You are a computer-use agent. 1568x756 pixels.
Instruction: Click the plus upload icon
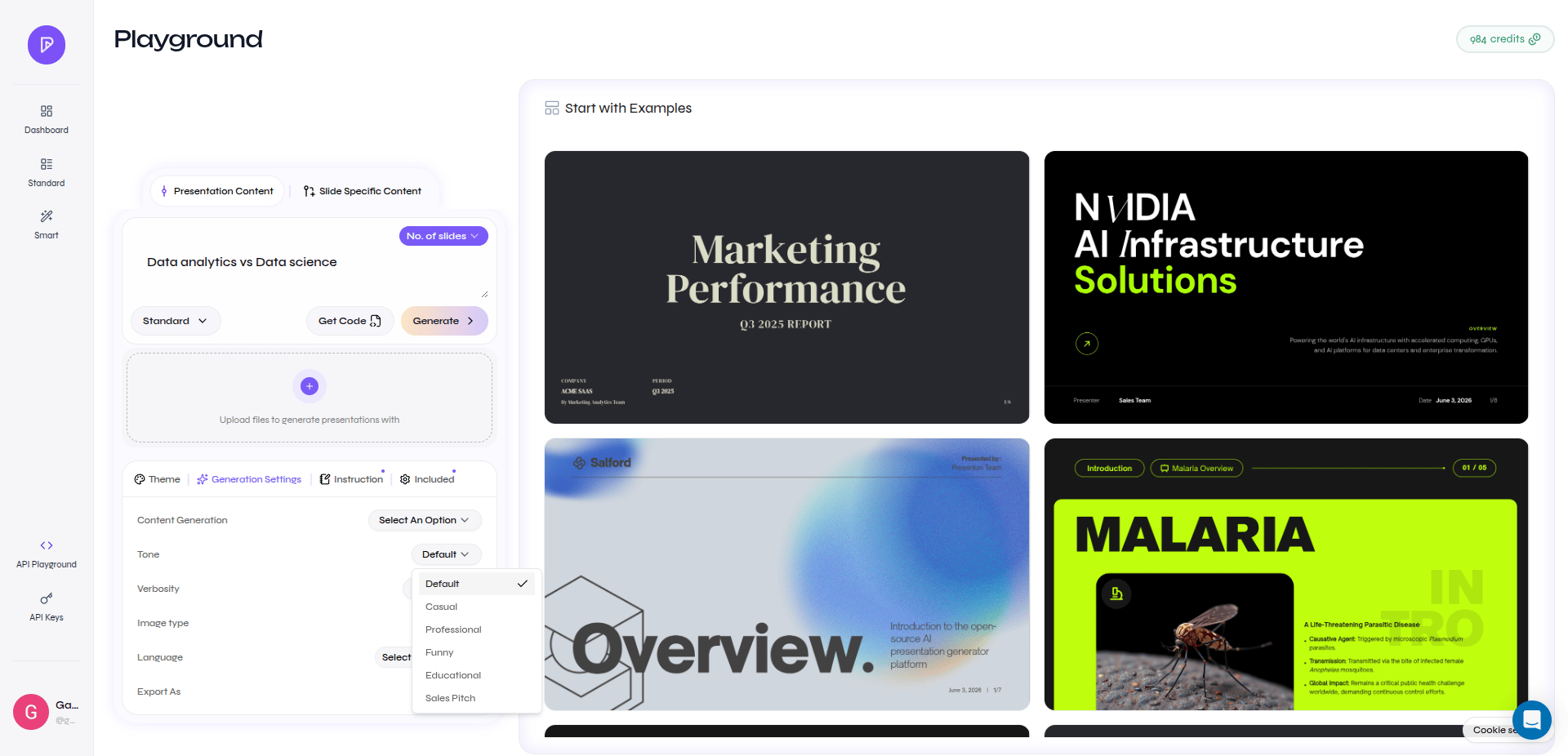click(310, 386)
